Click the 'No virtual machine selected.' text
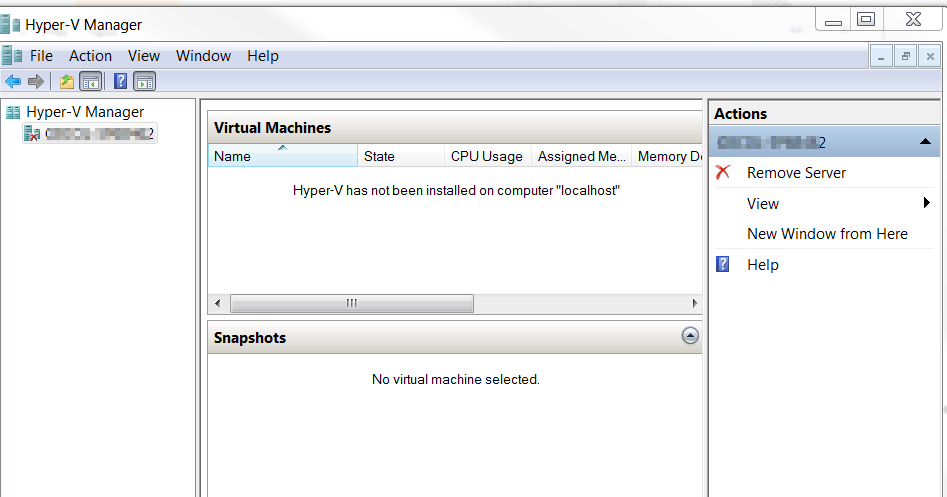 455,379
